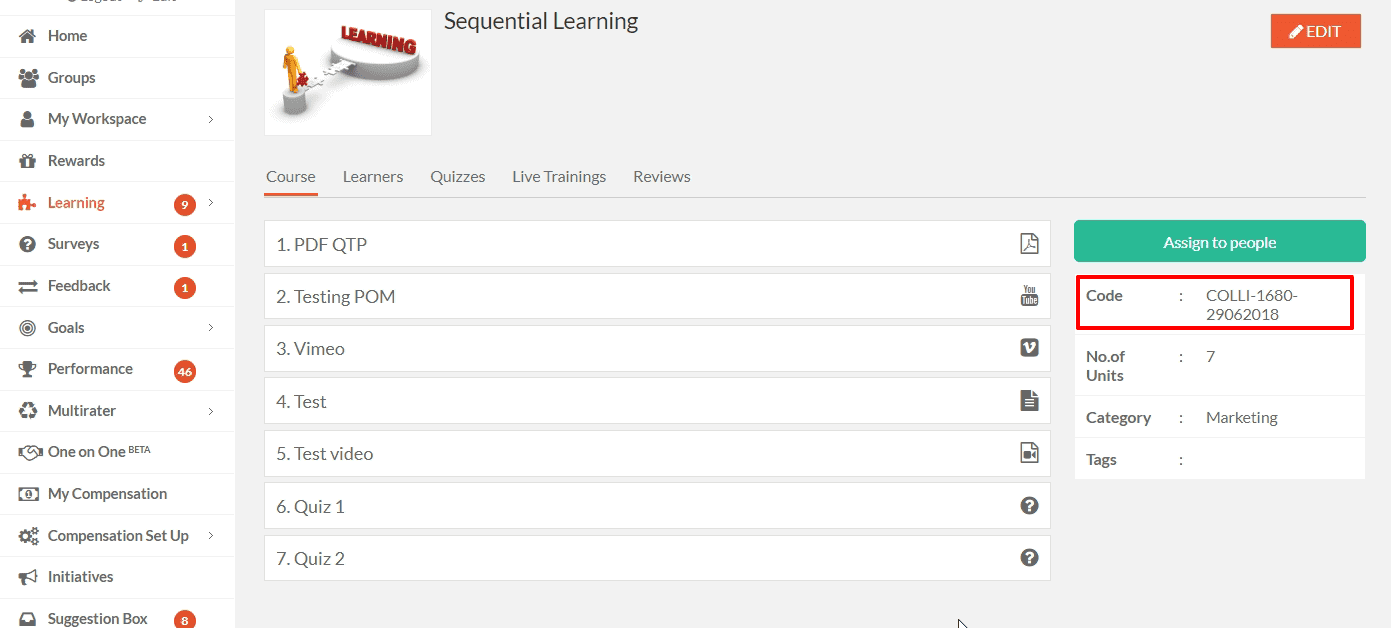Expand the Compensation Set Up chevron
This screenshot has height=628, width=1391.
tap(211, 536)
